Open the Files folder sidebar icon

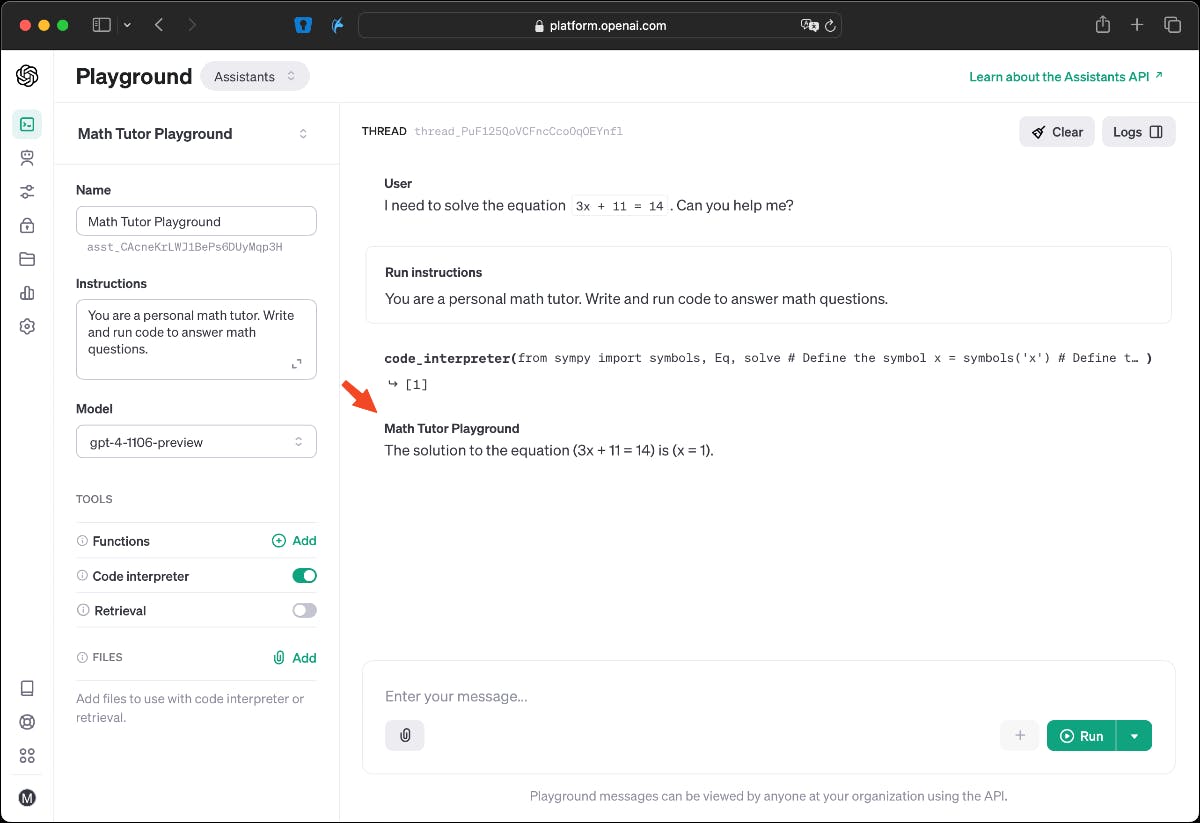coord(27,259)
